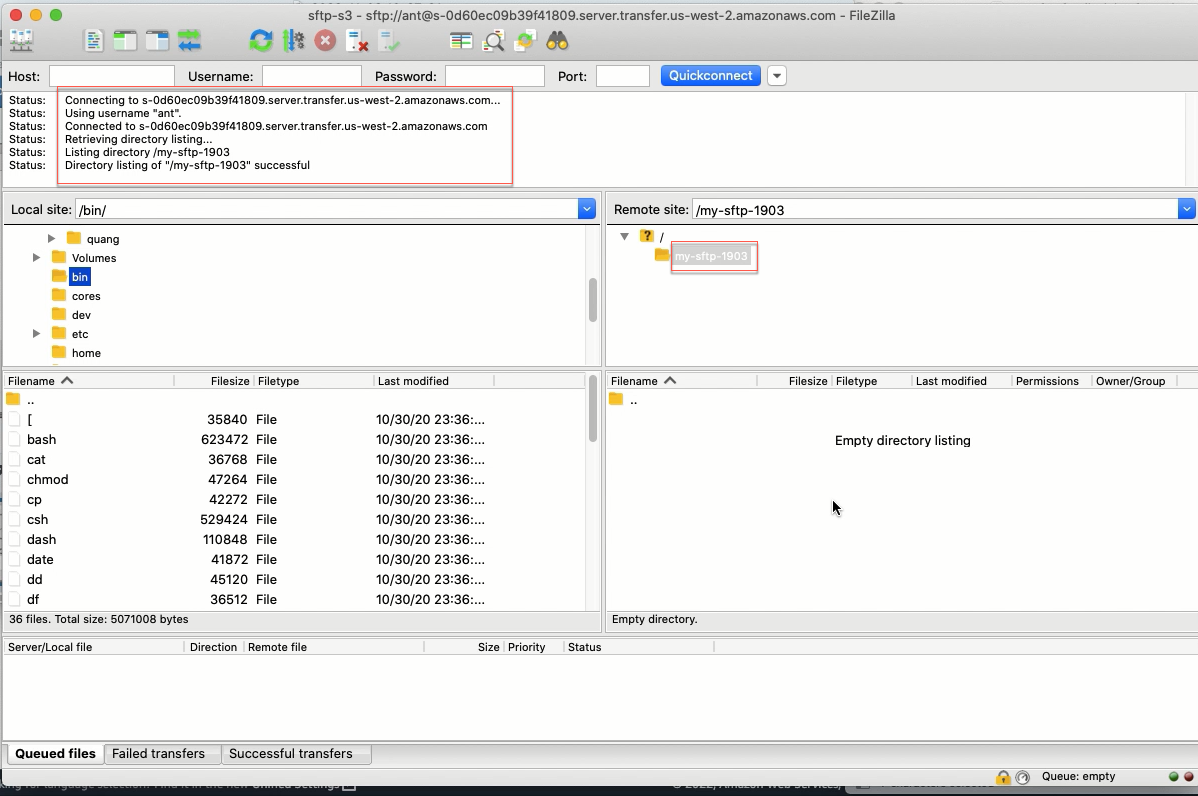This screenshot has width=1198, height=796.
Task: Switch to Queued files tab
Action: point(55,753)
